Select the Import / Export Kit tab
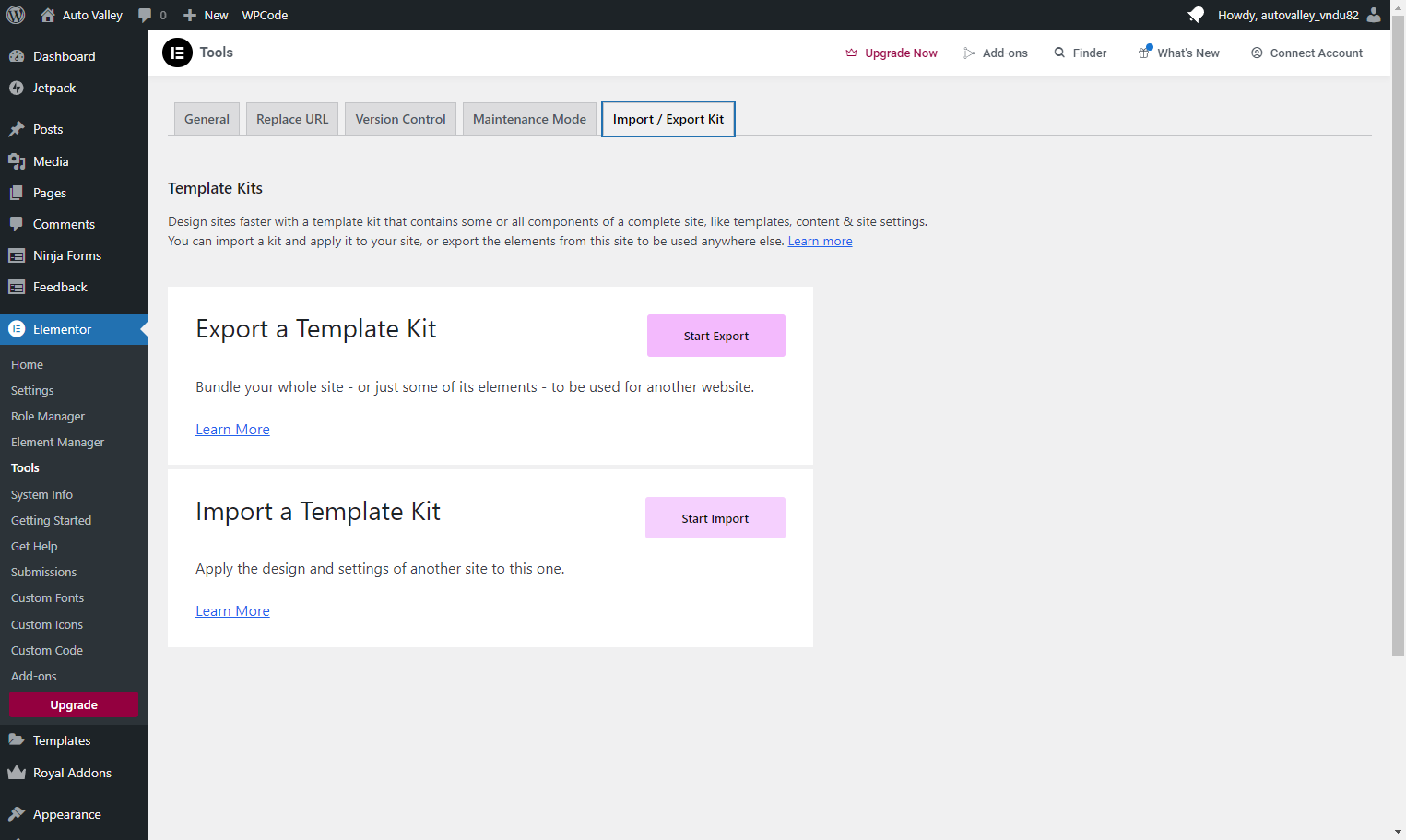Screen dimensions: 1406x840 [x=668, y=119]
